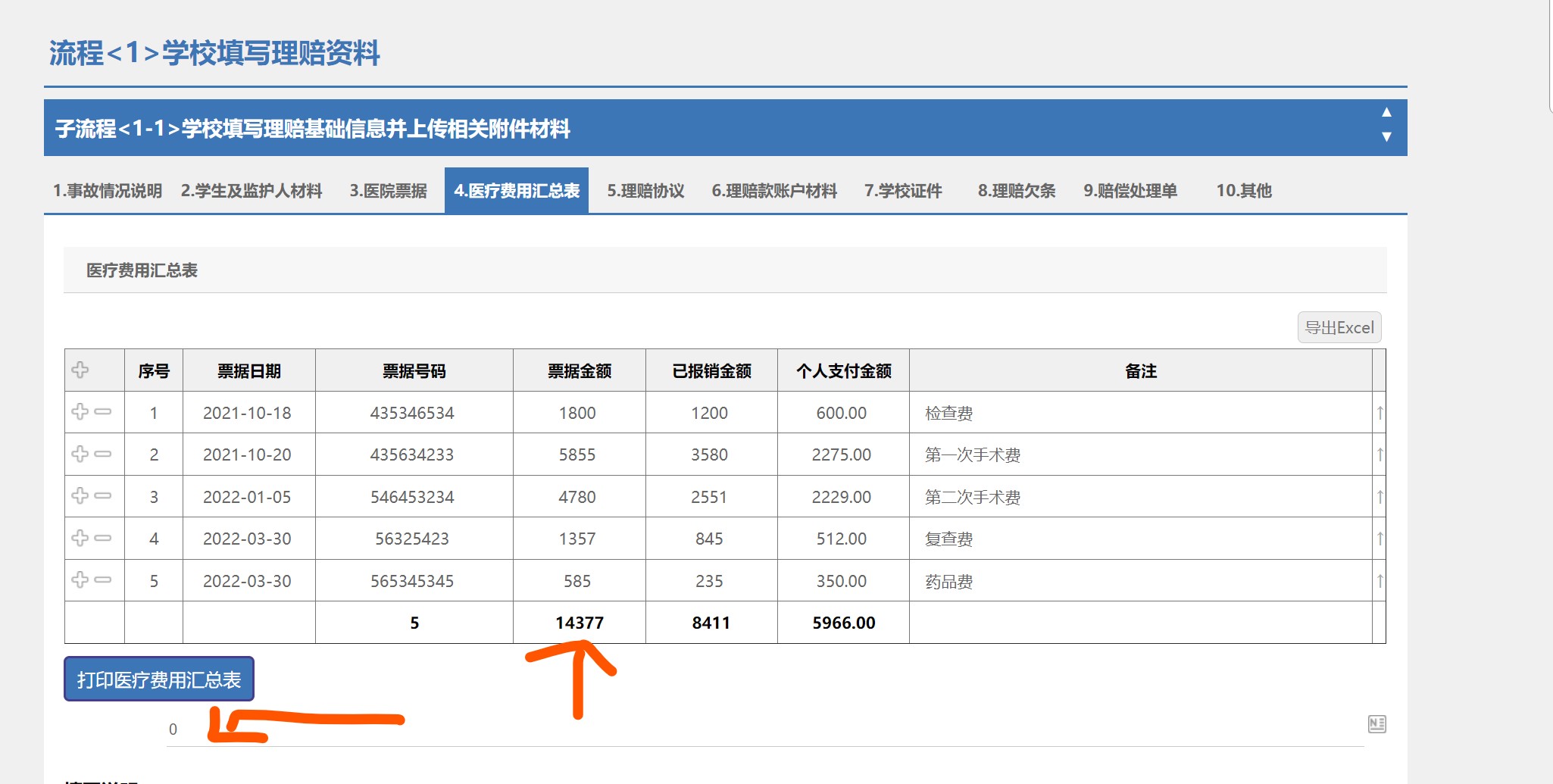Viewport: 1553px width, 784px height.
Task: Click the 检查费 remark cell
Action: pyautogui.click(x=1141, y=413)
